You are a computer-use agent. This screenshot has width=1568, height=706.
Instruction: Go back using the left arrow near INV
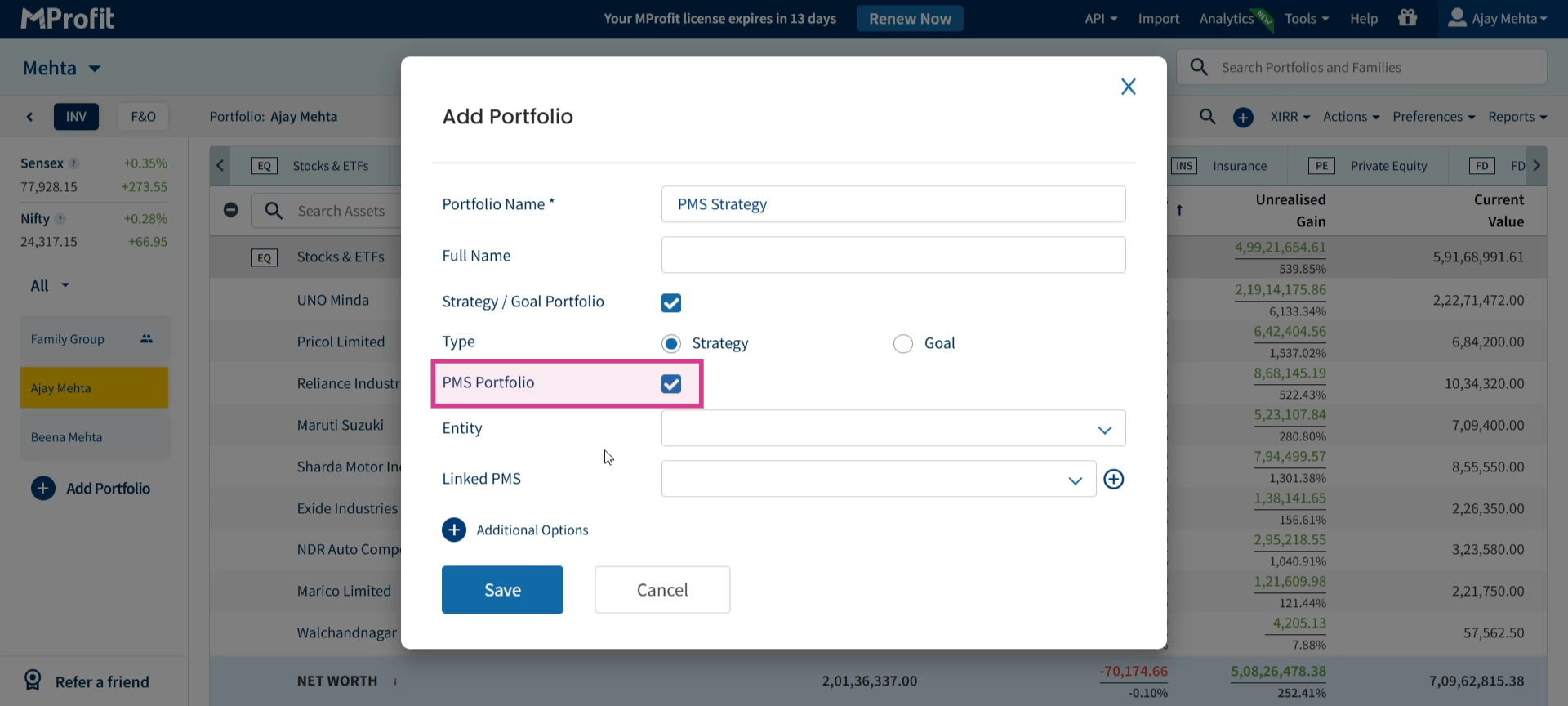point(30,117)
